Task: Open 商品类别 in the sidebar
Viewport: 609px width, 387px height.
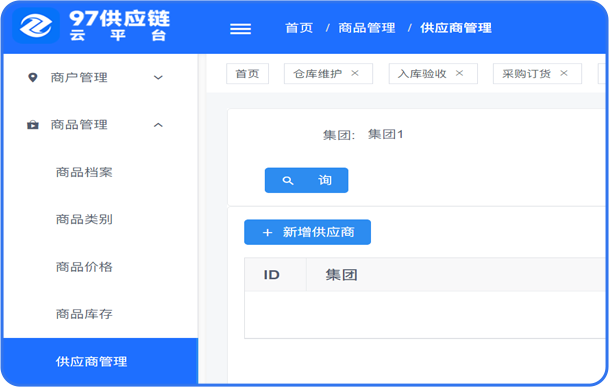Action: click(84, 220)
